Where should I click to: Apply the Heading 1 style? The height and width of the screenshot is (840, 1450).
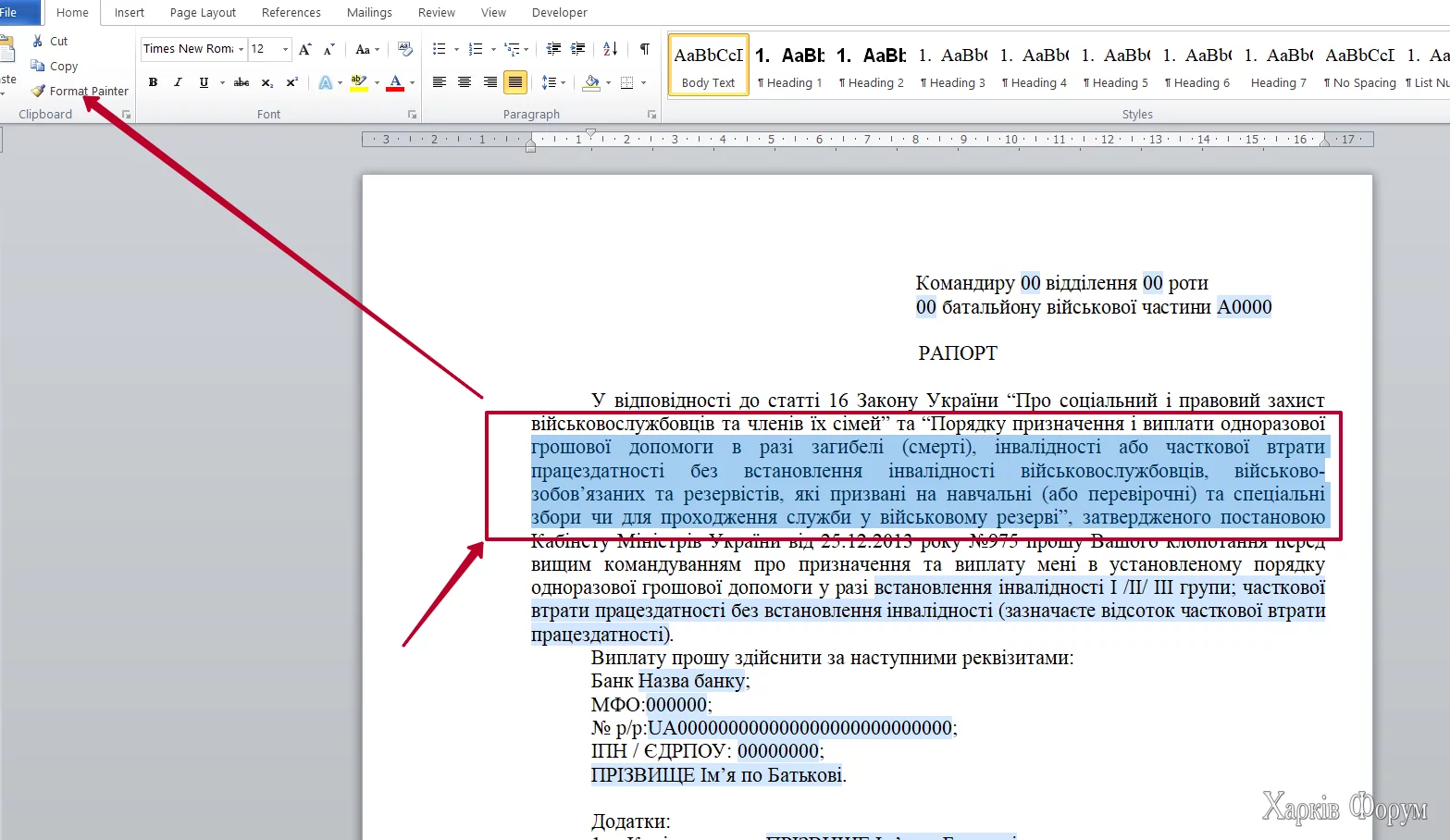(789, 65)
